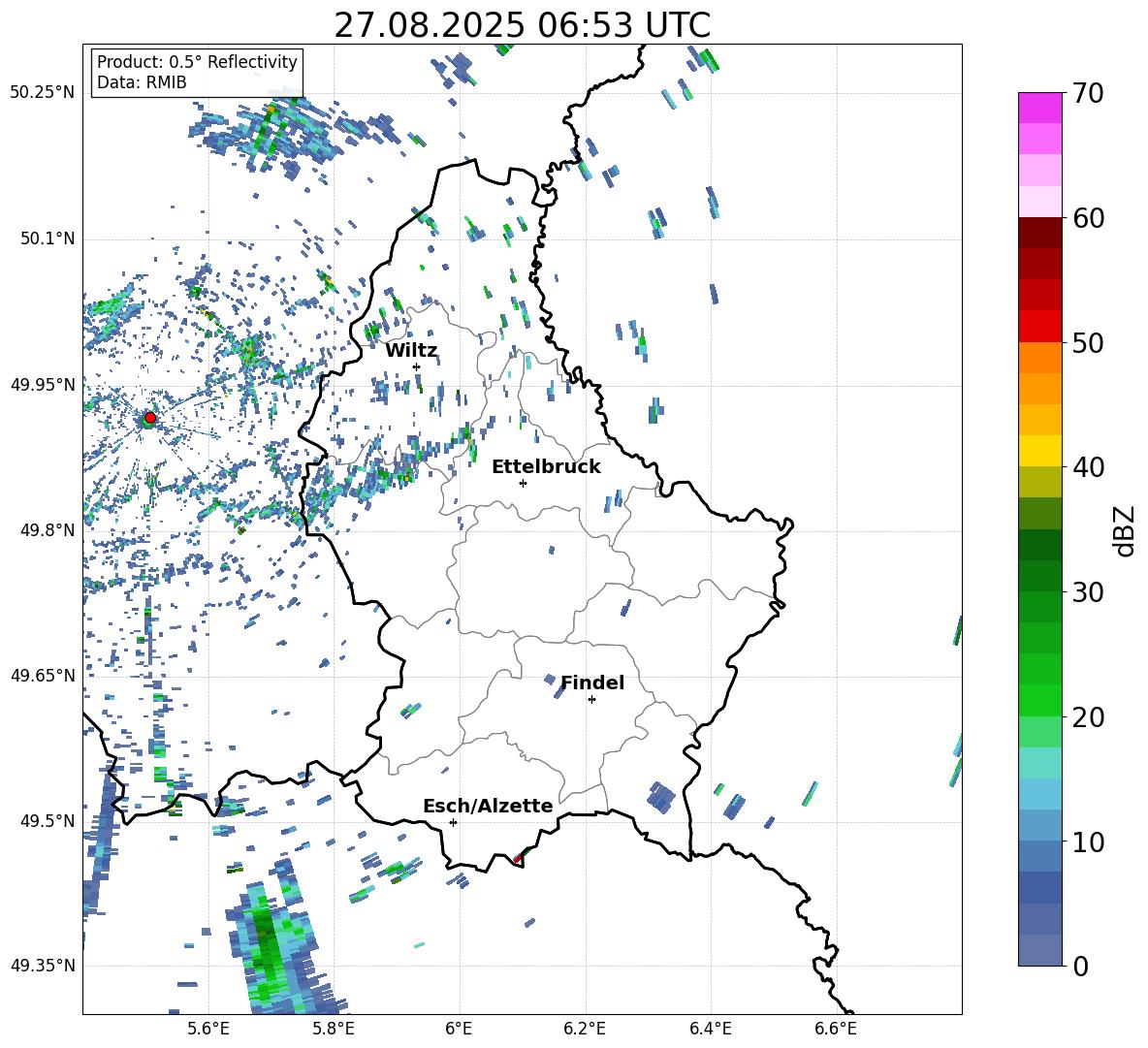Click the Findel city label

pos(592,683)
